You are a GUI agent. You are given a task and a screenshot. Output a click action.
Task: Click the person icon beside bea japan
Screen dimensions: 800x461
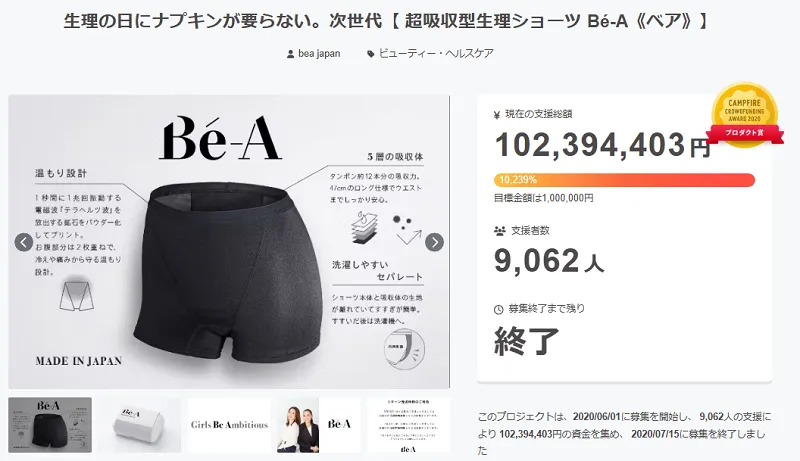click(x=290, y=54)
